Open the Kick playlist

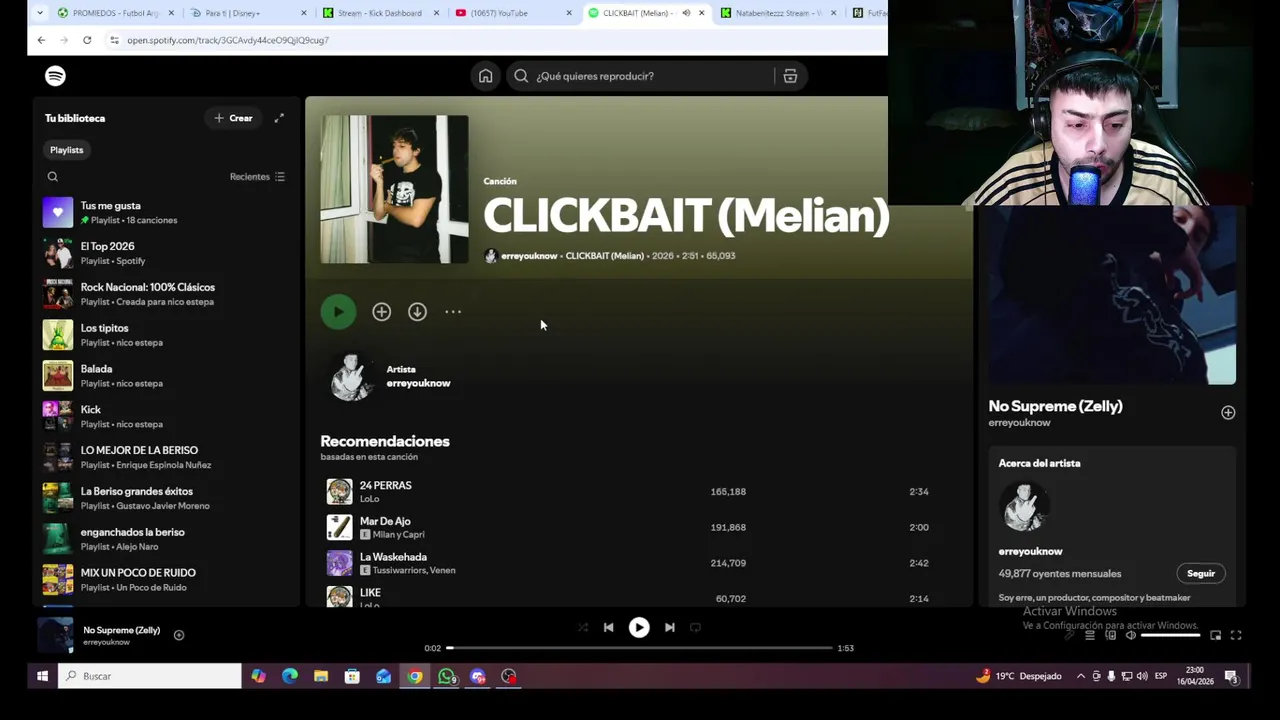[x=165, y=416]
